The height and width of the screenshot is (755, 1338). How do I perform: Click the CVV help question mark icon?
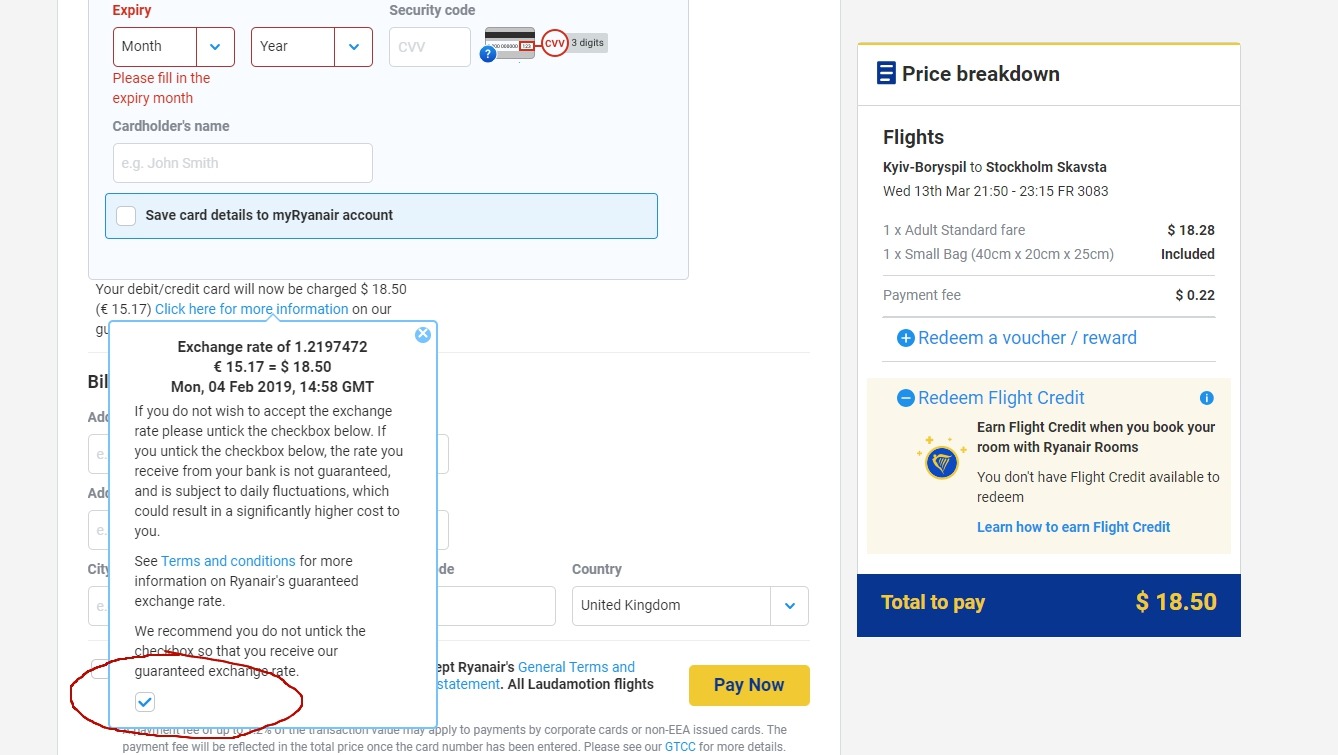488,54
